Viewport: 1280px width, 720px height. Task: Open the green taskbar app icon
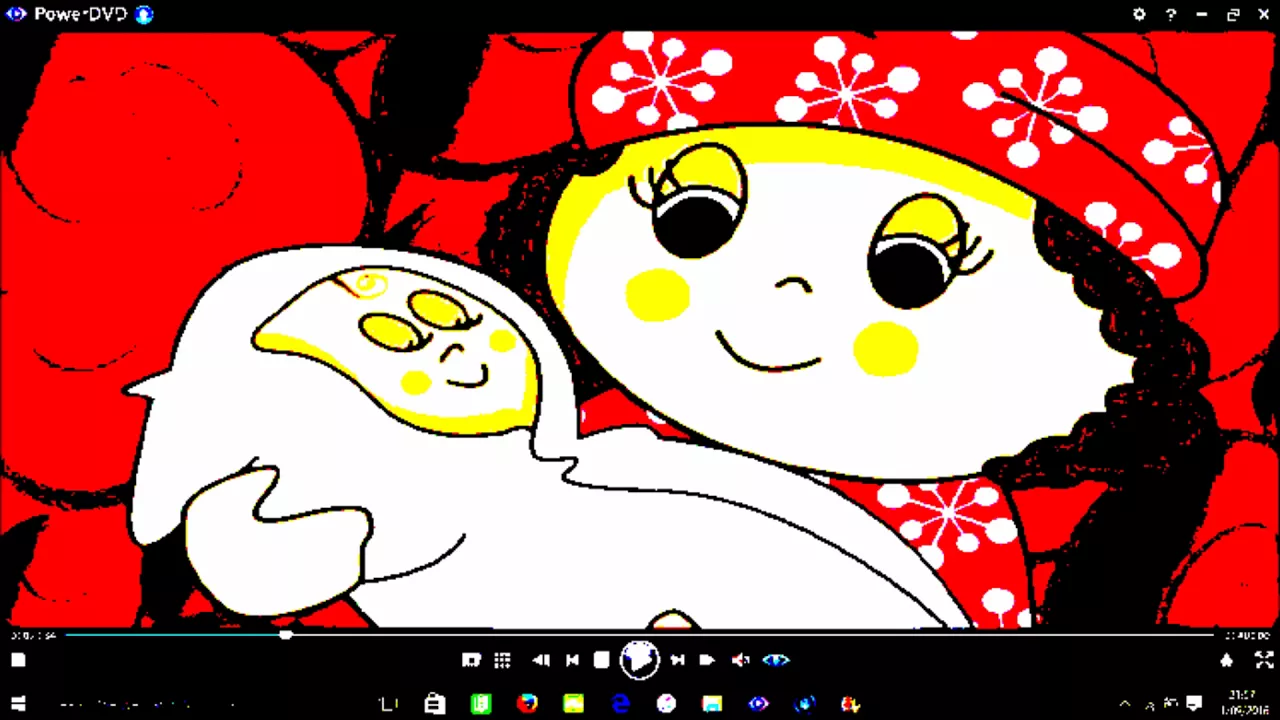click(x=481, y=704)
